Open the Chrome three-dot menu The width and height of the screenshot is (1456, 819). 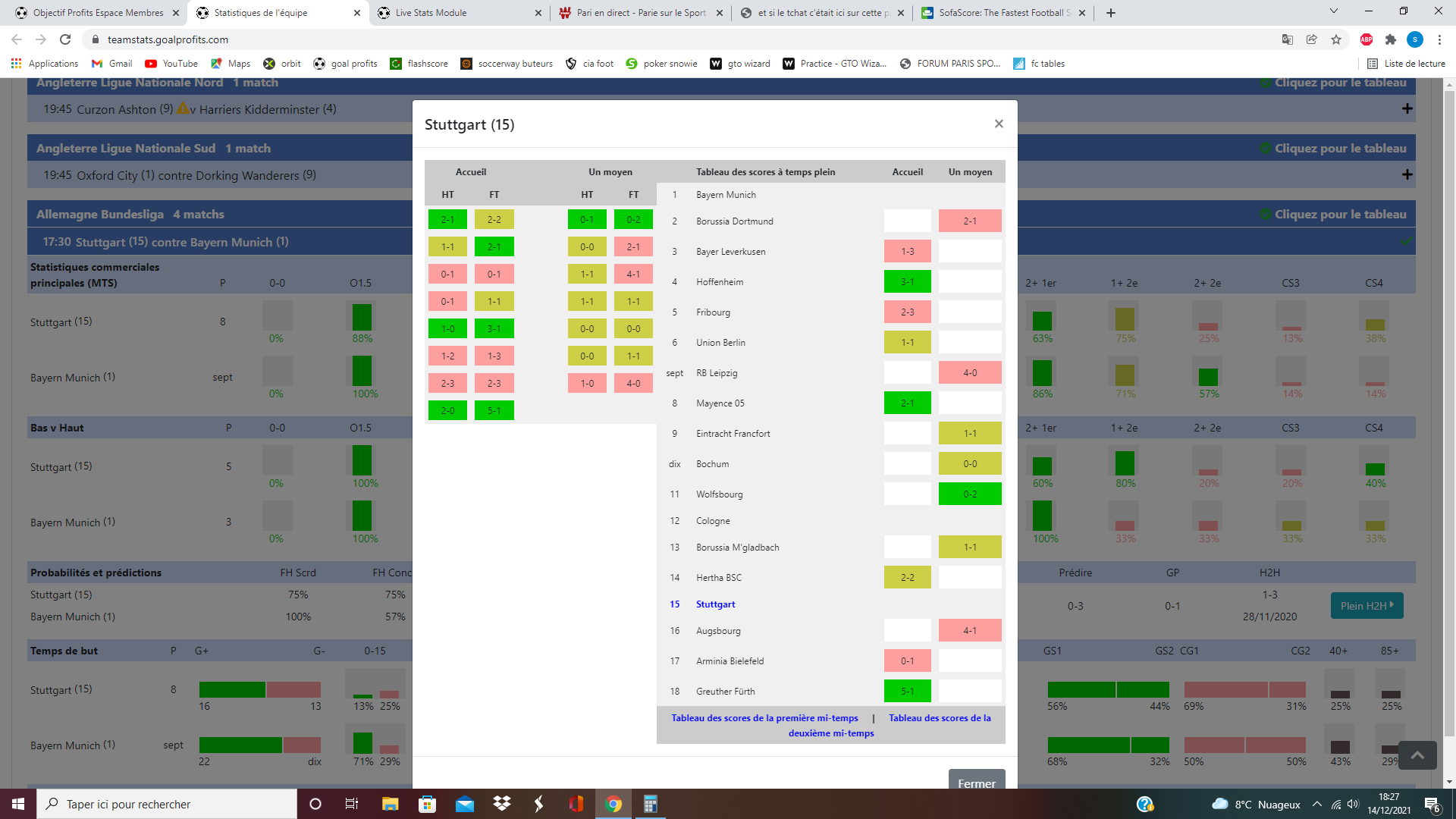pos(1439,39)
